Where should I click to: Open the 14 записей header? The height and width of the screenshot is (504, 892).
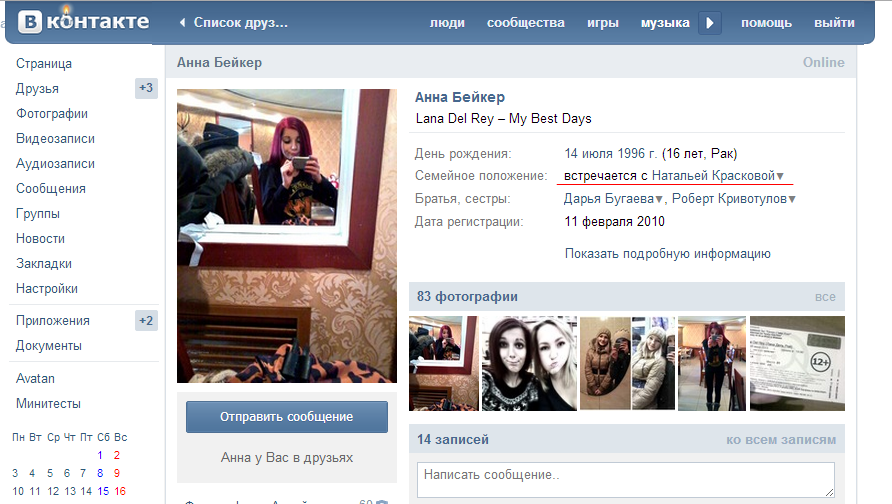pos(453,440)
